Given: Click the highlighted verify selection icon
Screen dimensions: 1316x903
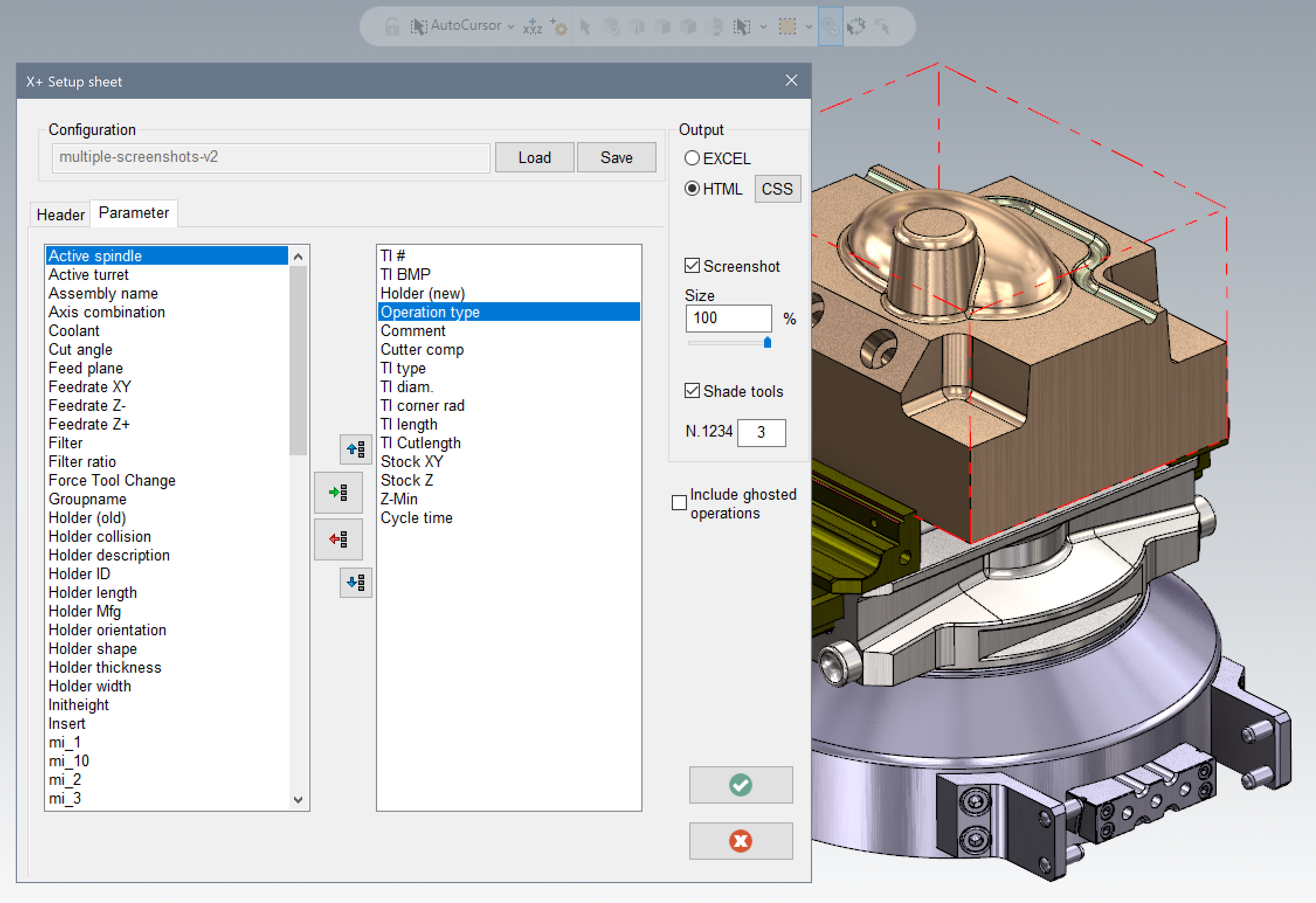Looking at the screenshot, I should point(830,26).
